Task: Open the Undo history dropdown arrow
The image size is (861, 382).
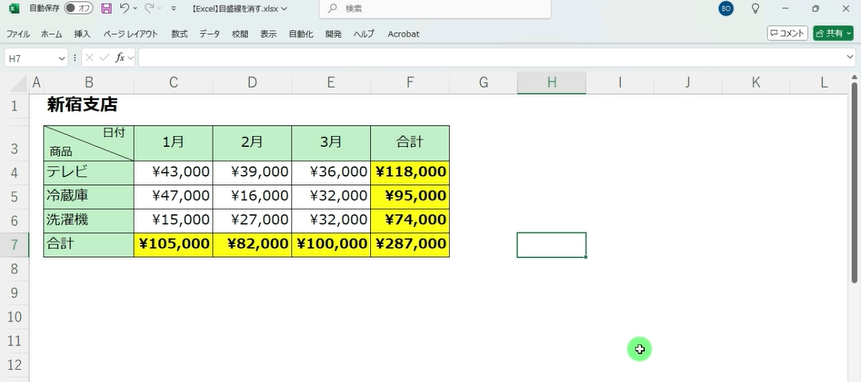Action: click(135, 8)
